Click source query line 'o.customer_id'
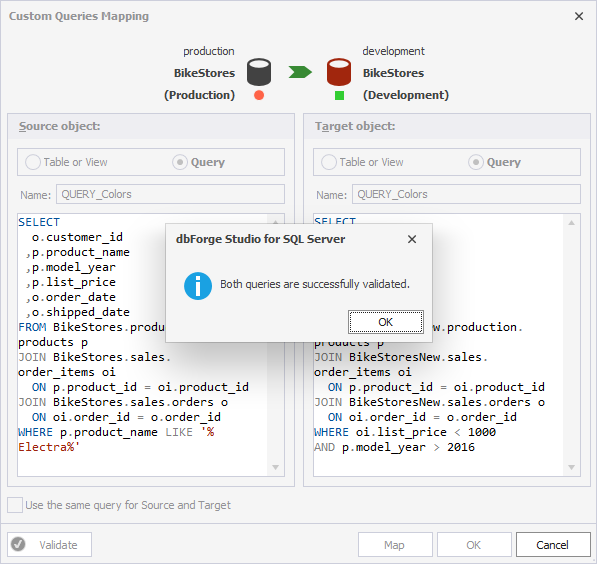597x564 pixels. point(77,237)
